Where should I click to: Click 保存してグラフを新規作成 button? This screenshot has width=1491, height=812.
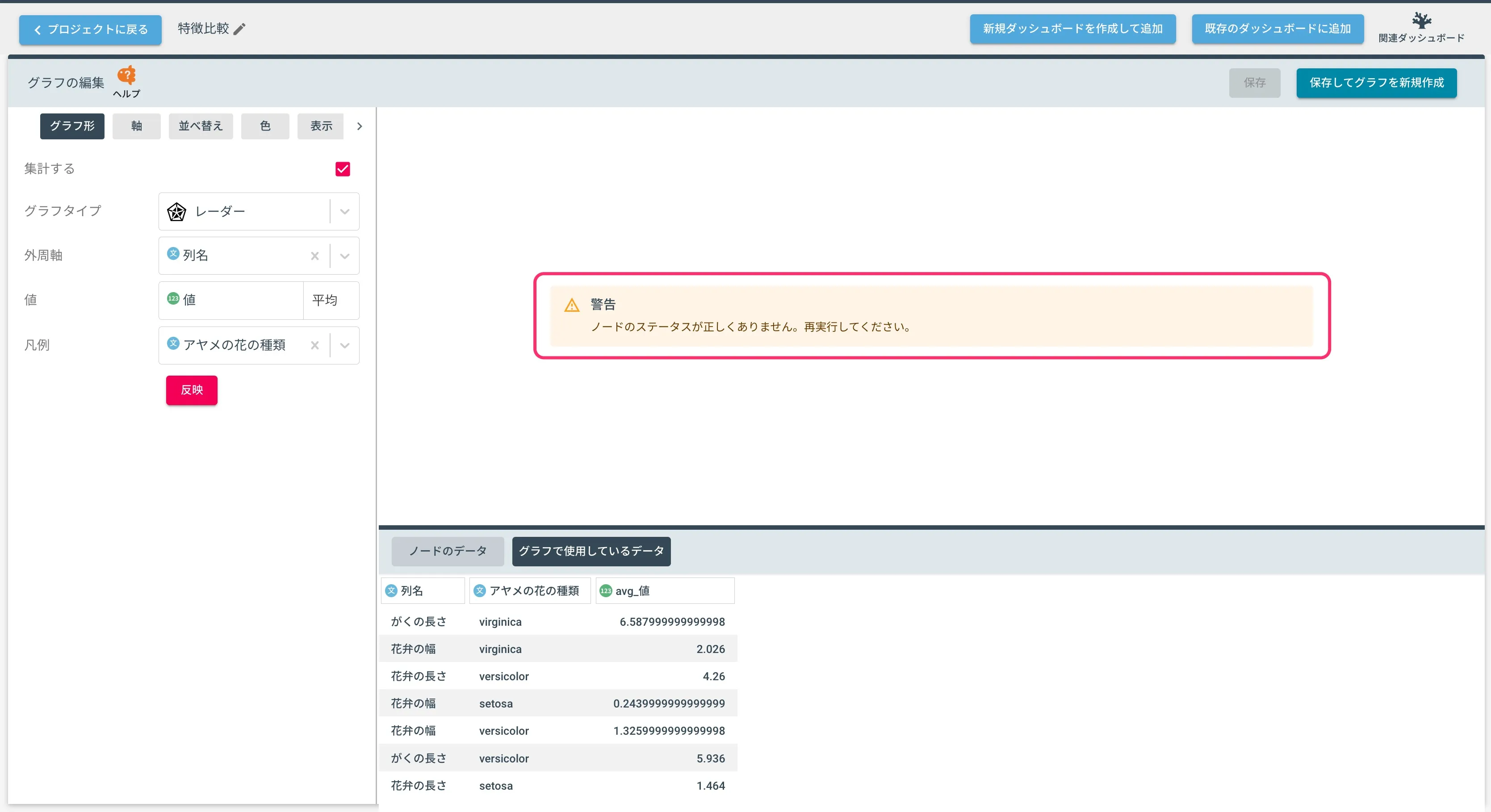pyautogui.click(x=1376, y=83)
